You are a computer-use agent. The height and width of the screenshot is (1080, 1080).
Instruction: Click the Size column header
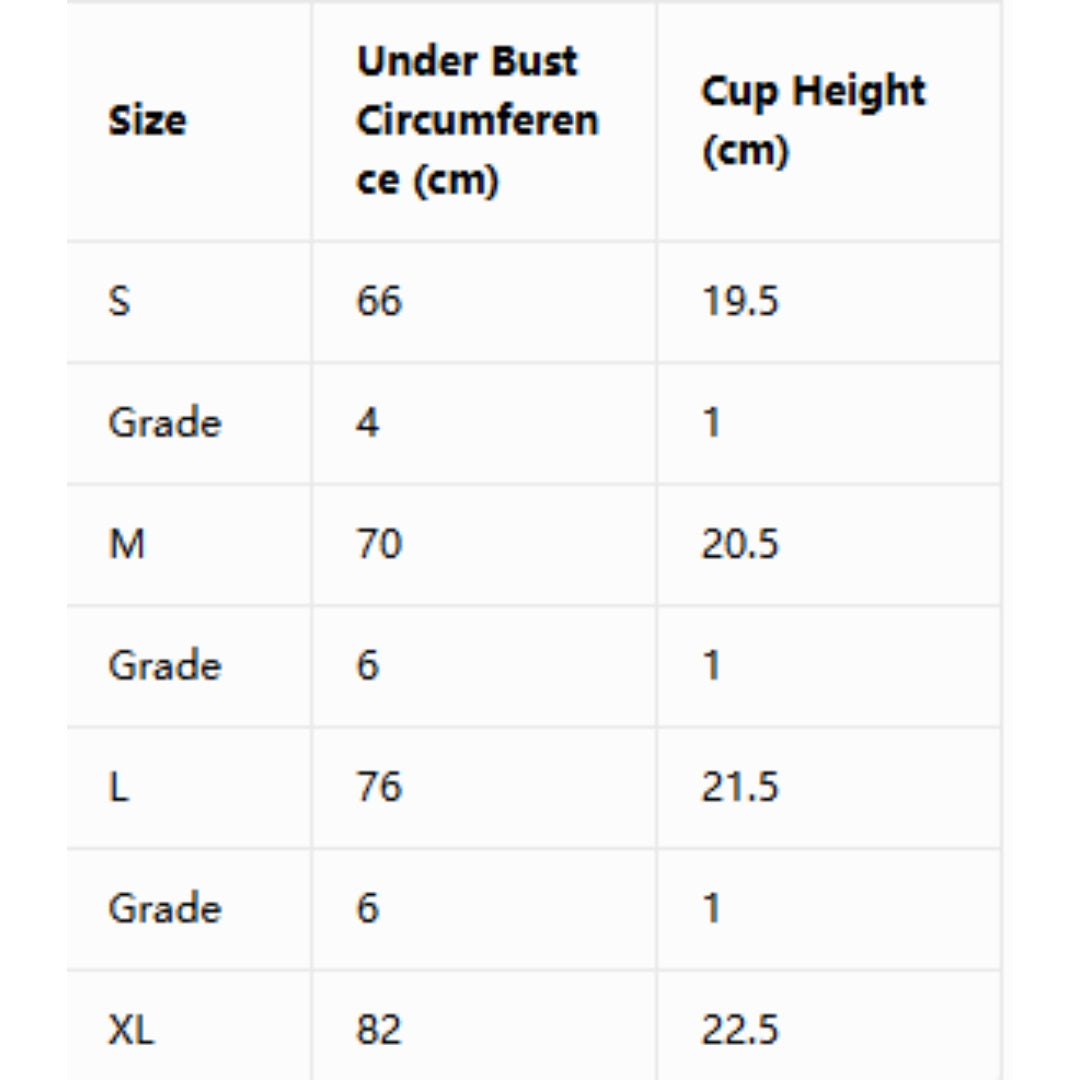click(x=147, y=121)
